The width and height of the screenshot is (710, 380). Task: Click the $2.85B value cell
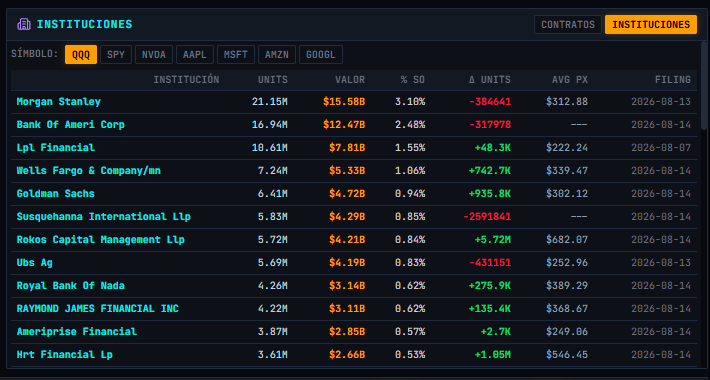[x=347, y=332]
